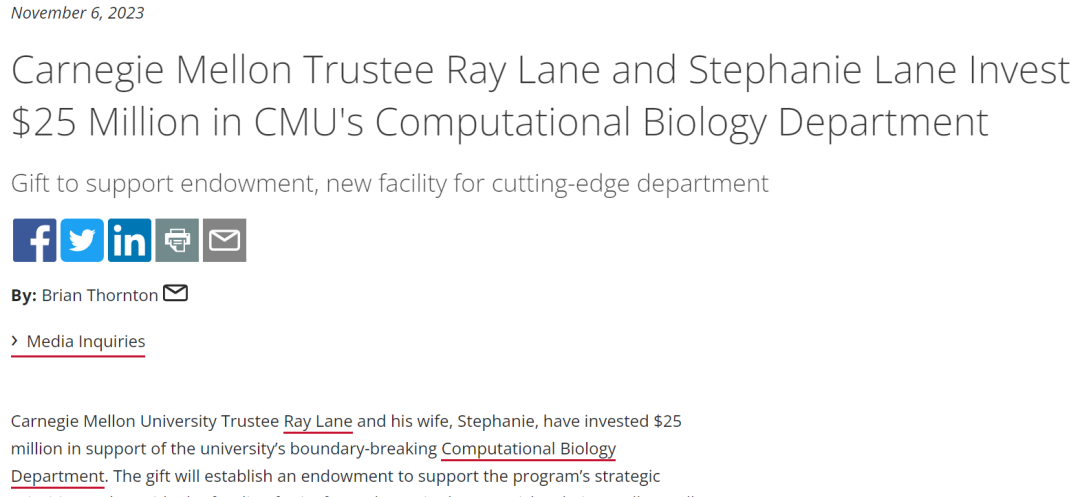Click the November 6, 2023 date

coord(77,13)
